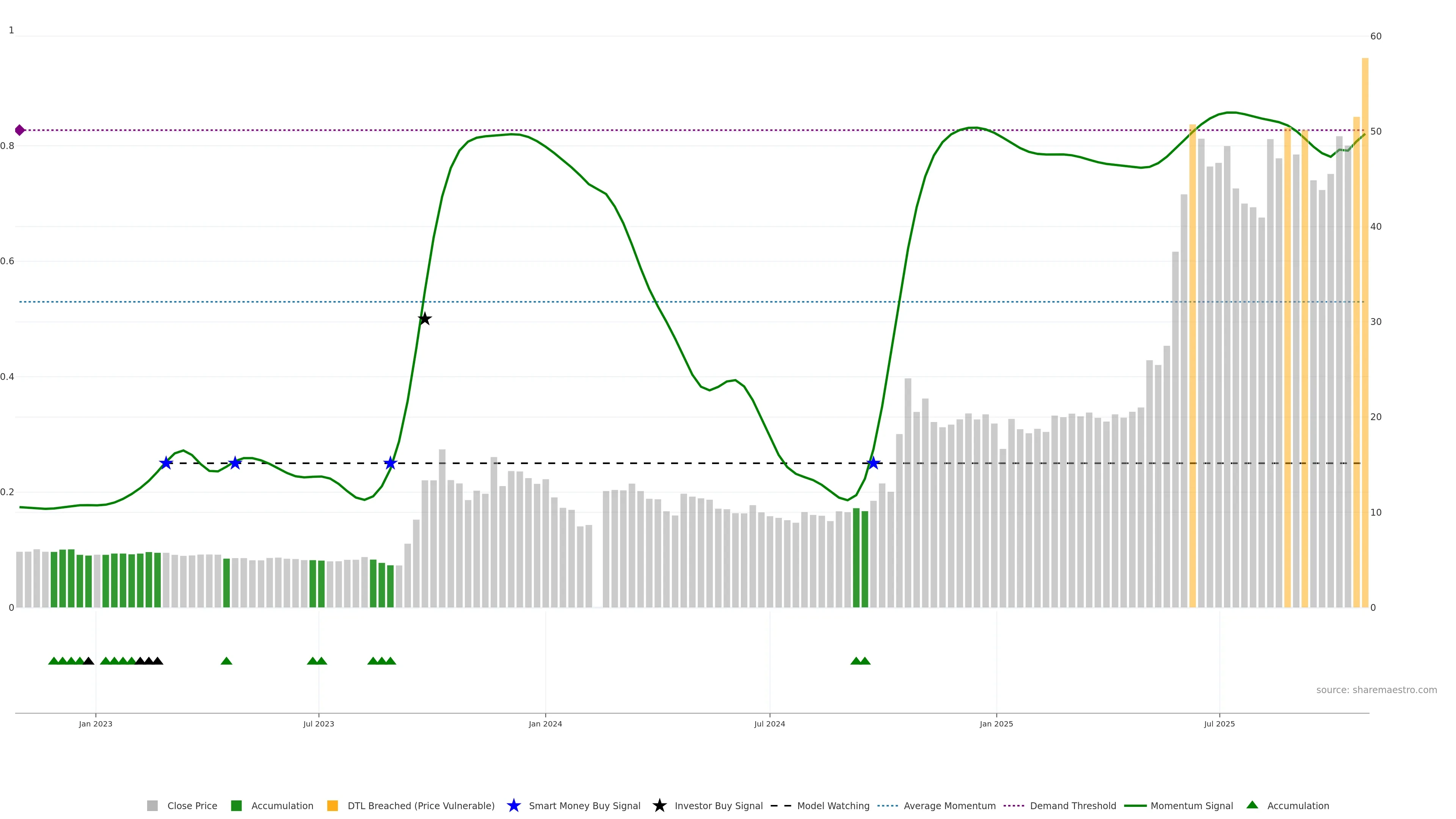Click the green Accumulation legend square
The width and height of the screenshot is (1456, 819).
tap(236, 805)
